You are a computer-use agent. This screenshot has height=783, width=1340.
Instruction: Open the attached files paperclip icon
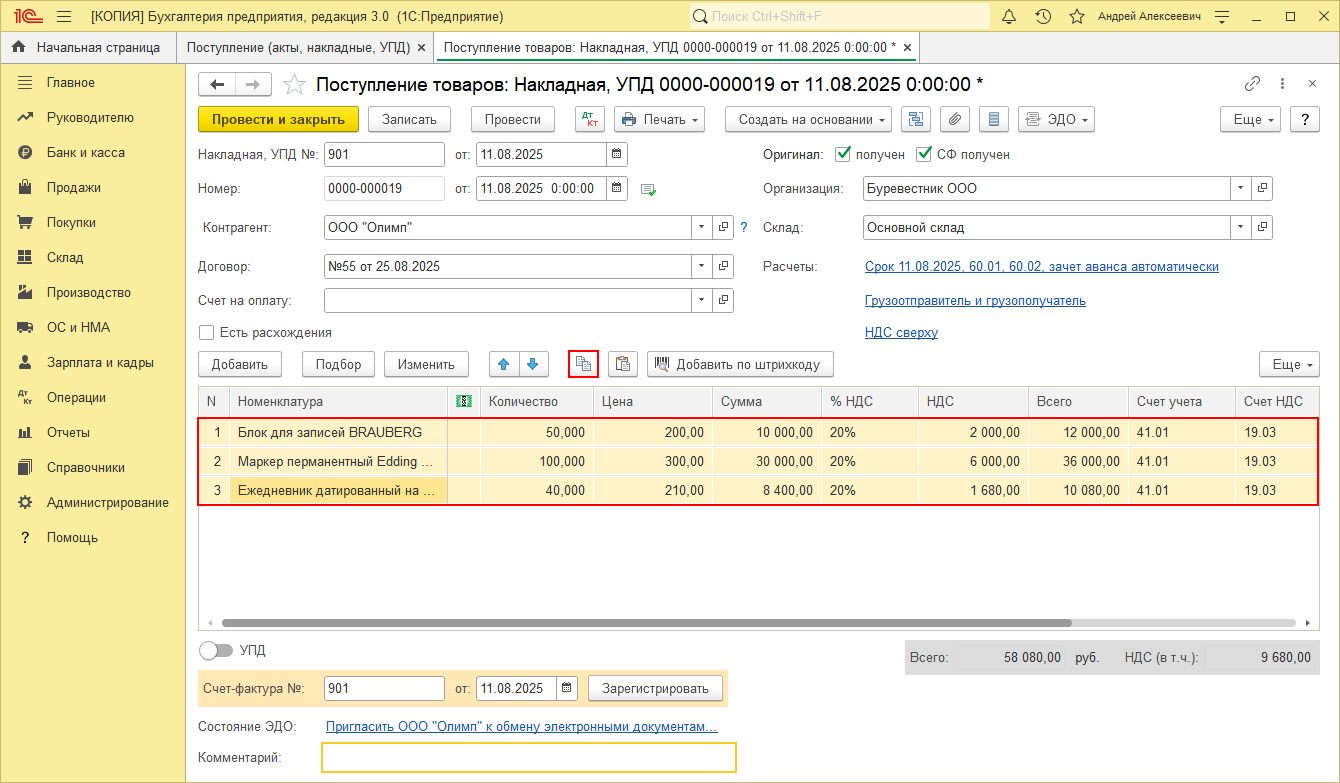955,119
